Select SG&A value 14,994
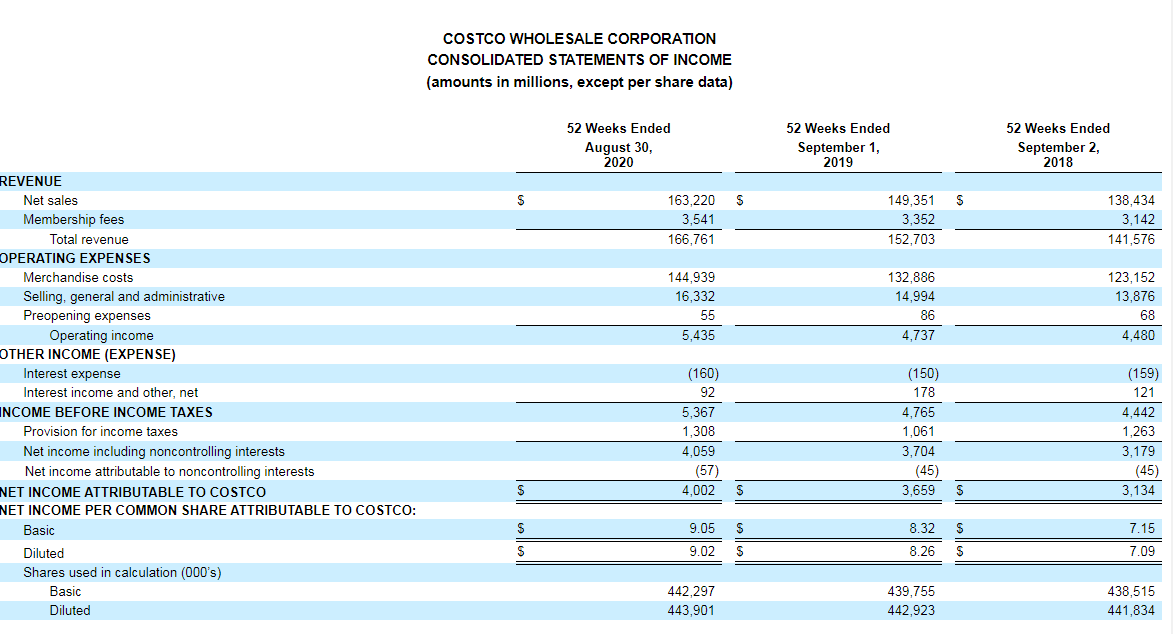The image size is (1173, 634). (914, 296)
